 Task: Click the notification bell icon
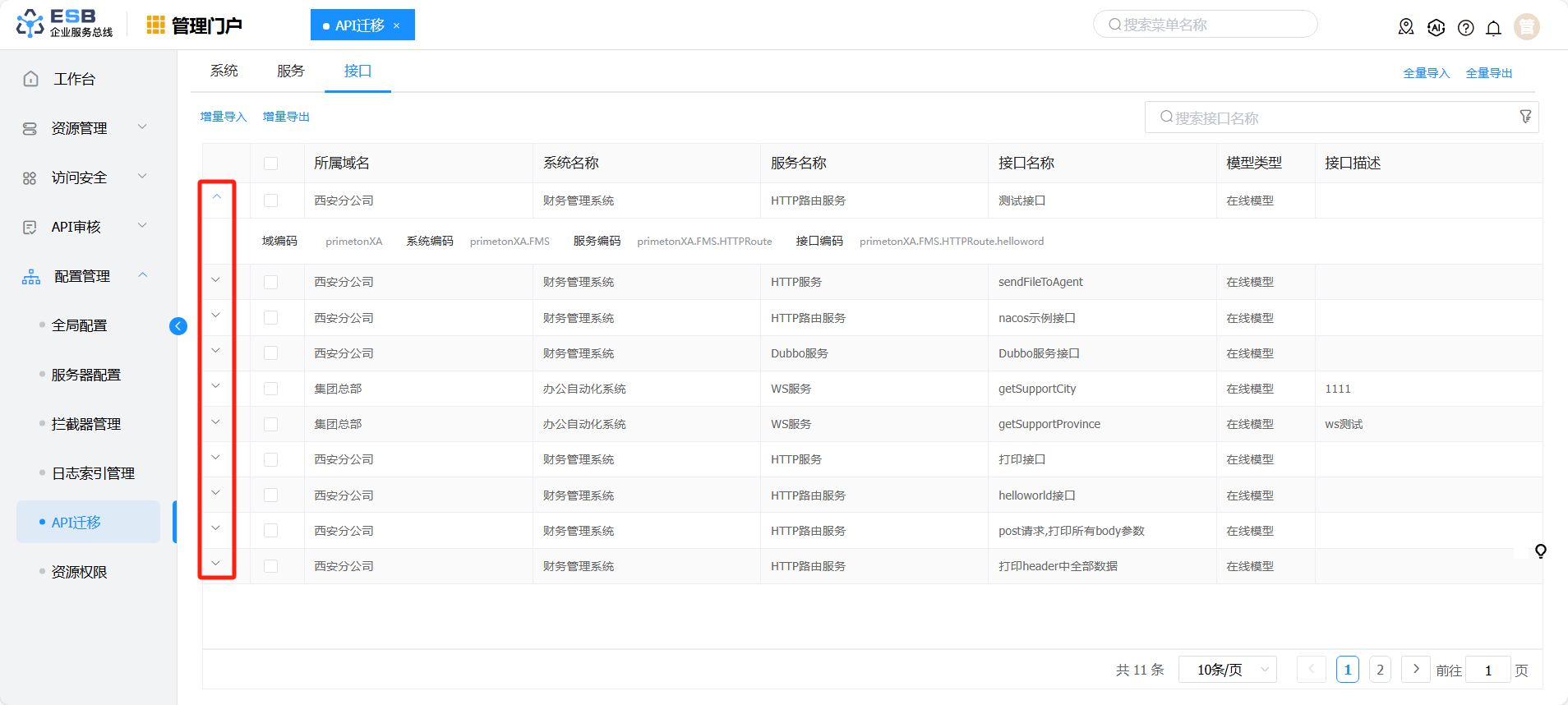[1493, 28]
